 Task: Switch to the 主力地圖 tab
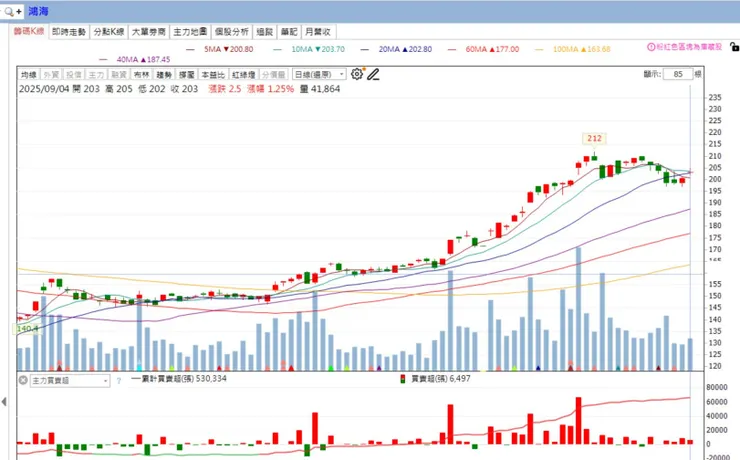(x=190, y=32)
